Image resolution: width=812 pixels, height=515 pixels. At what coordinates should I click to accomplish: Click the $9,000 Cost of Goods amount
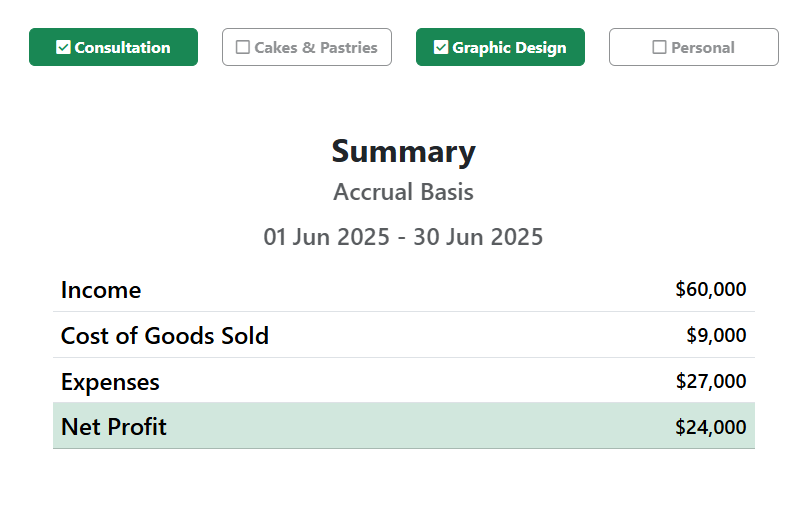(x=716, y=336)
